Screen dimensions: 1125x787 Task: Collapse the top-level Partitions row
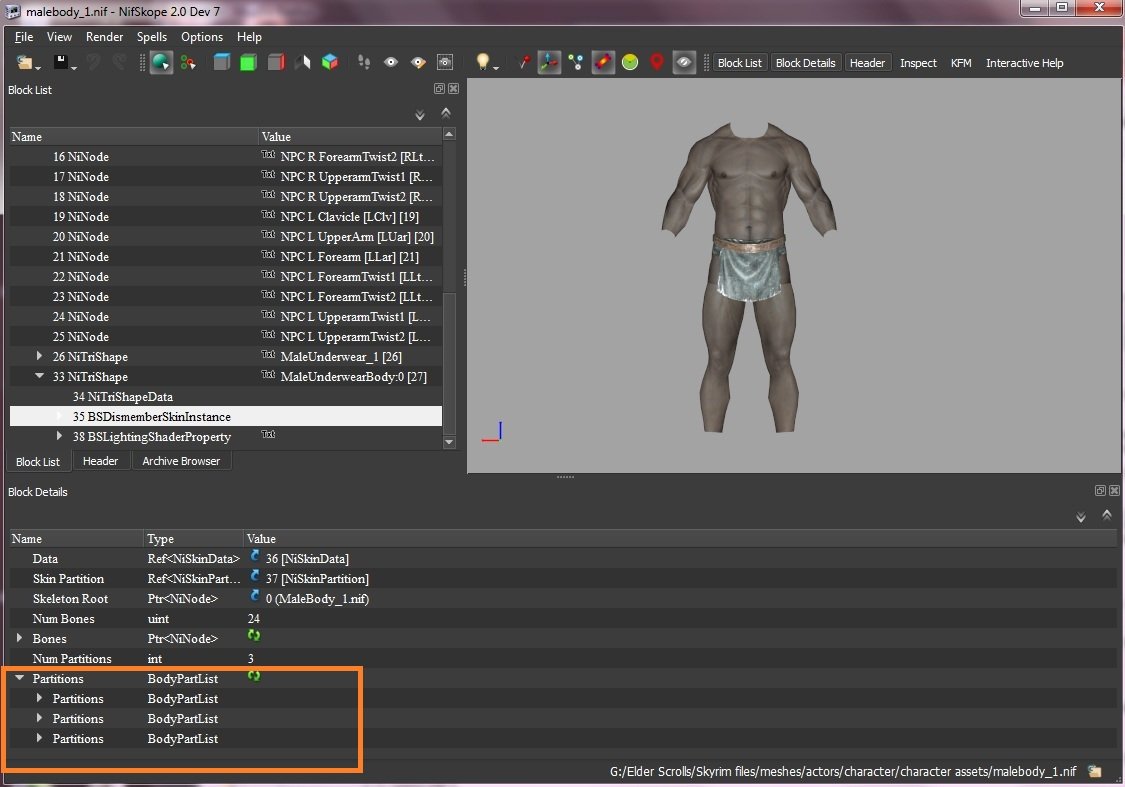19,677
